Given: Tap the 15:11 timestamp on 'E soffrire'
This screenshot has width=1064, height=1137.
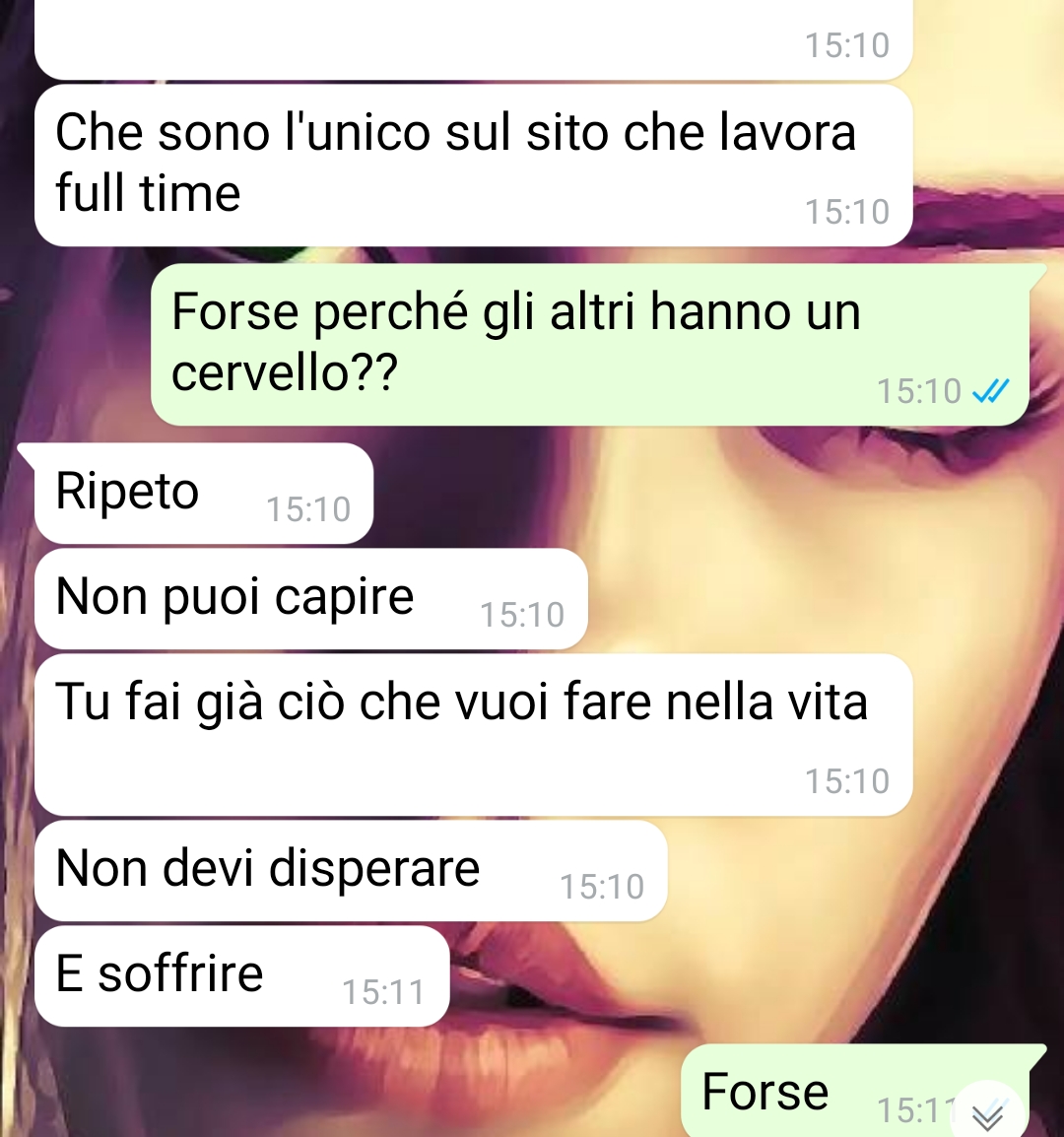Looking at the screenshot, I should 383,992.
